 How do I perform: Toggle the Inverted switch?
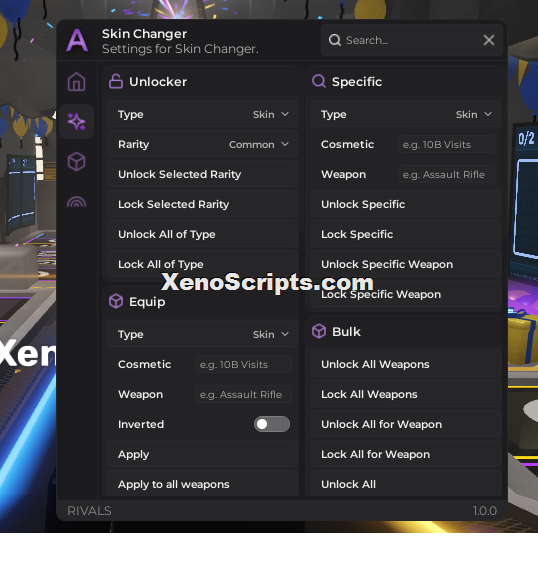[272, 424]
